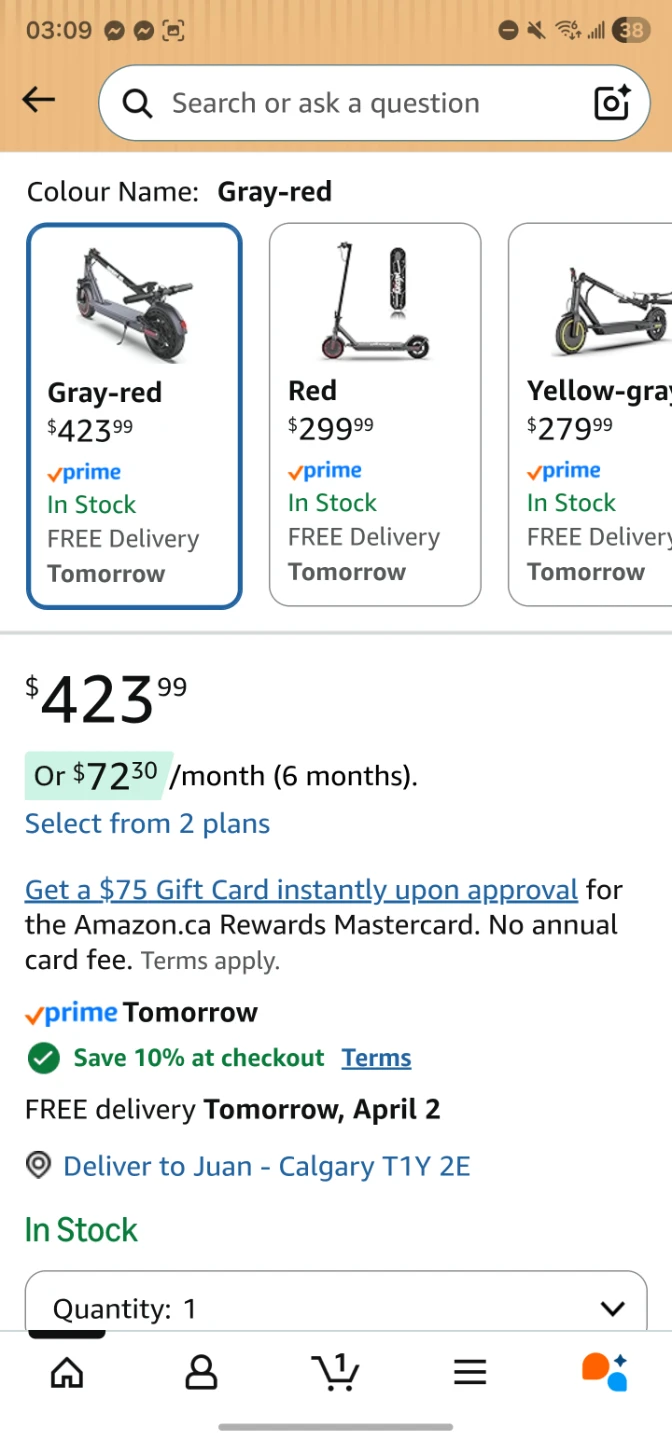The image size is (672, 1440).
Task: Tap the green Save 10% checkmark
Action: click(x=43, y=1058)
